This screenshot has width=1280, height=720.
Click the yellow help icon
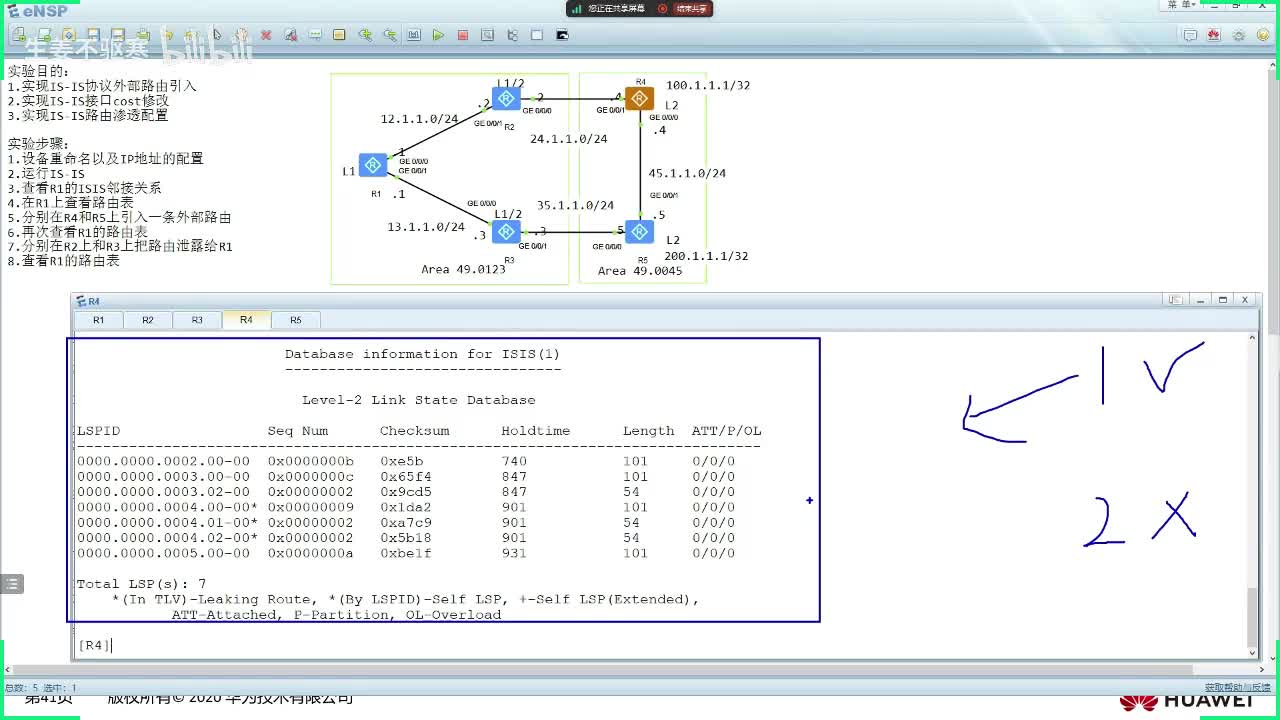pos(1263,35)
